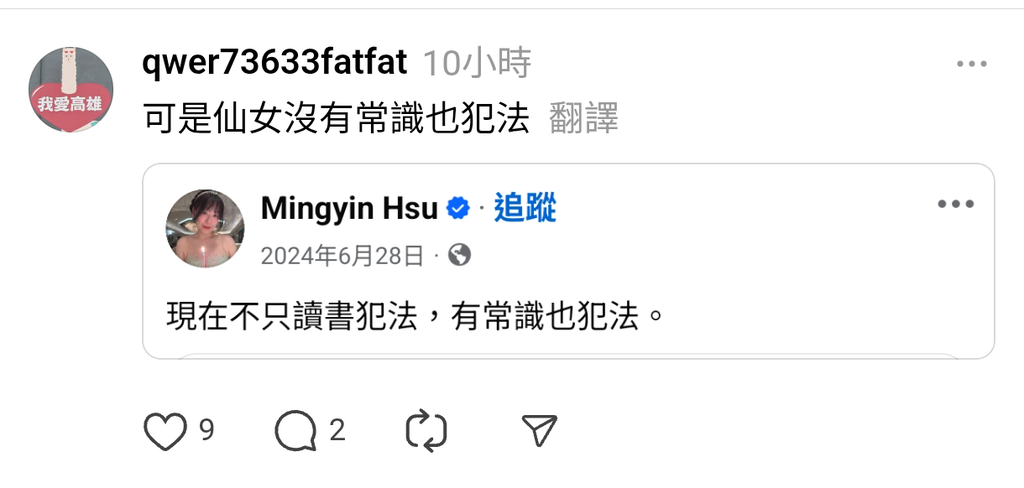Follow Mingyin Hsu with 追蹤 button
Screen dimensions: 1024x488
[525, 208]
